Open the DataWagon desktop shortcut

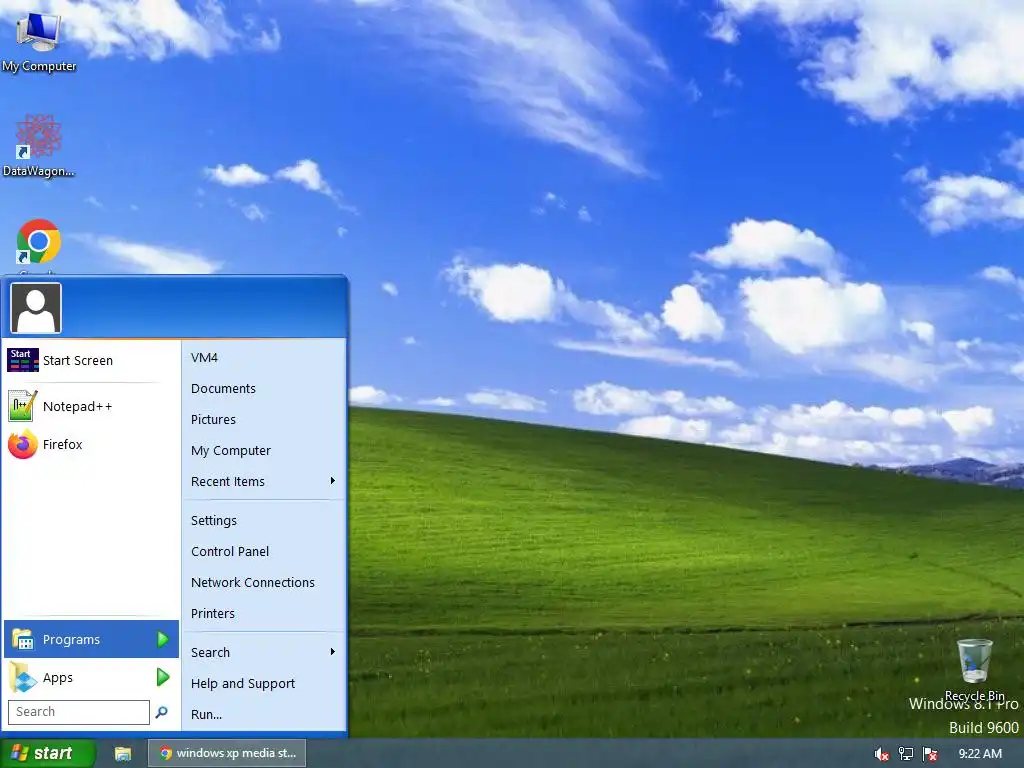(x=39, y=146)
